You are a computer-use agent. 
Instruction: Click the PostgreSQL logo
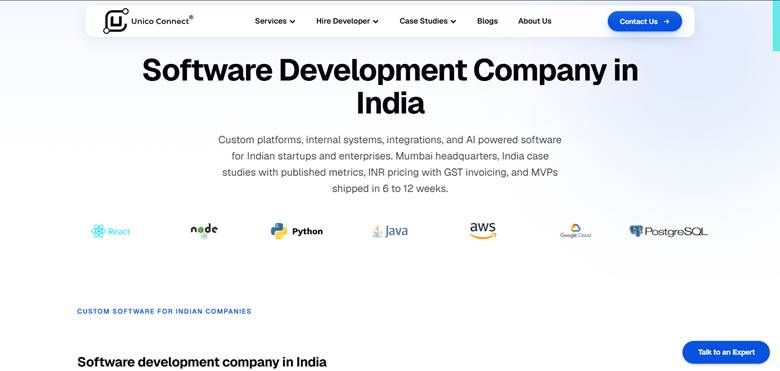pos(668,231)
